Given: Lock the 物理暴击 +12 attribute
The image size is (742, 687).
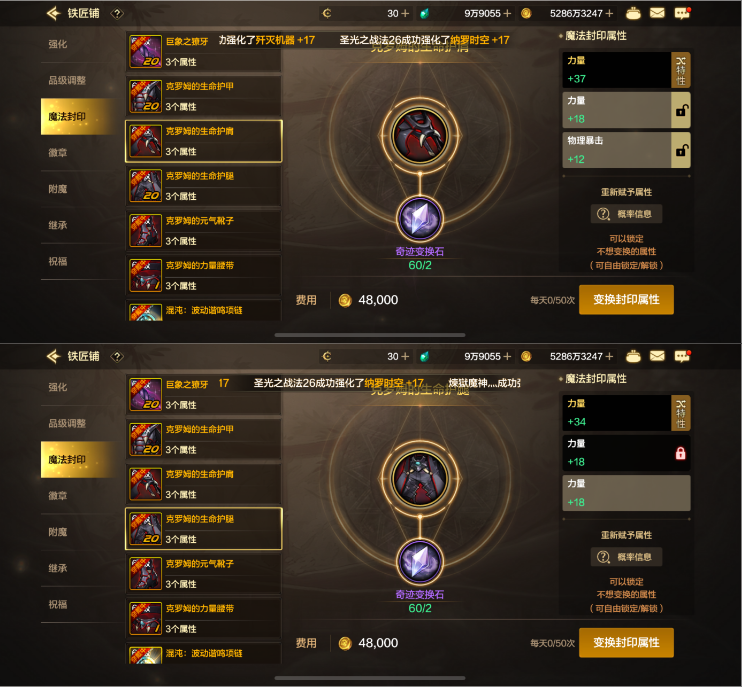Looking at the screenshot, I should click(681, 150).
